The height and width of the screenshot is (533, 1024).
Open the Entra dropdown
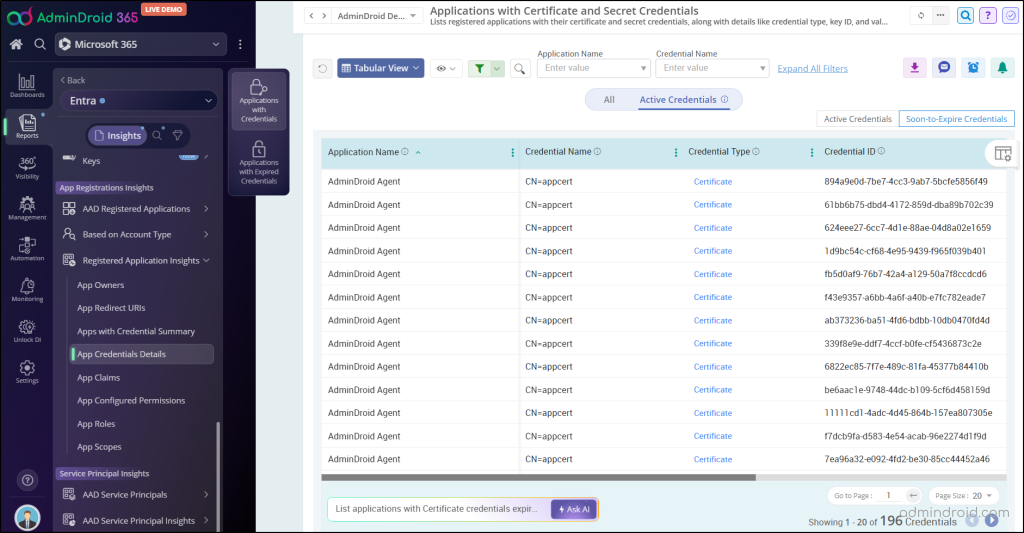click(x=139, y=101)
